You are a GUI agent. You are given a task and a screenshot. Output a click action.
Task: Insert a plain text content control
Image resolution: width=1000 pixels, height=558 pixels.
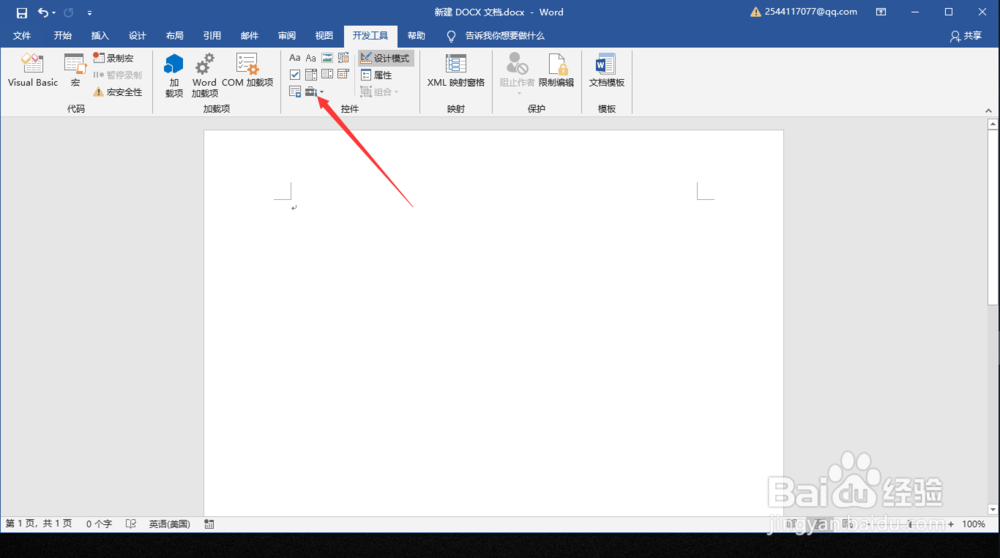tap(311, 58)
